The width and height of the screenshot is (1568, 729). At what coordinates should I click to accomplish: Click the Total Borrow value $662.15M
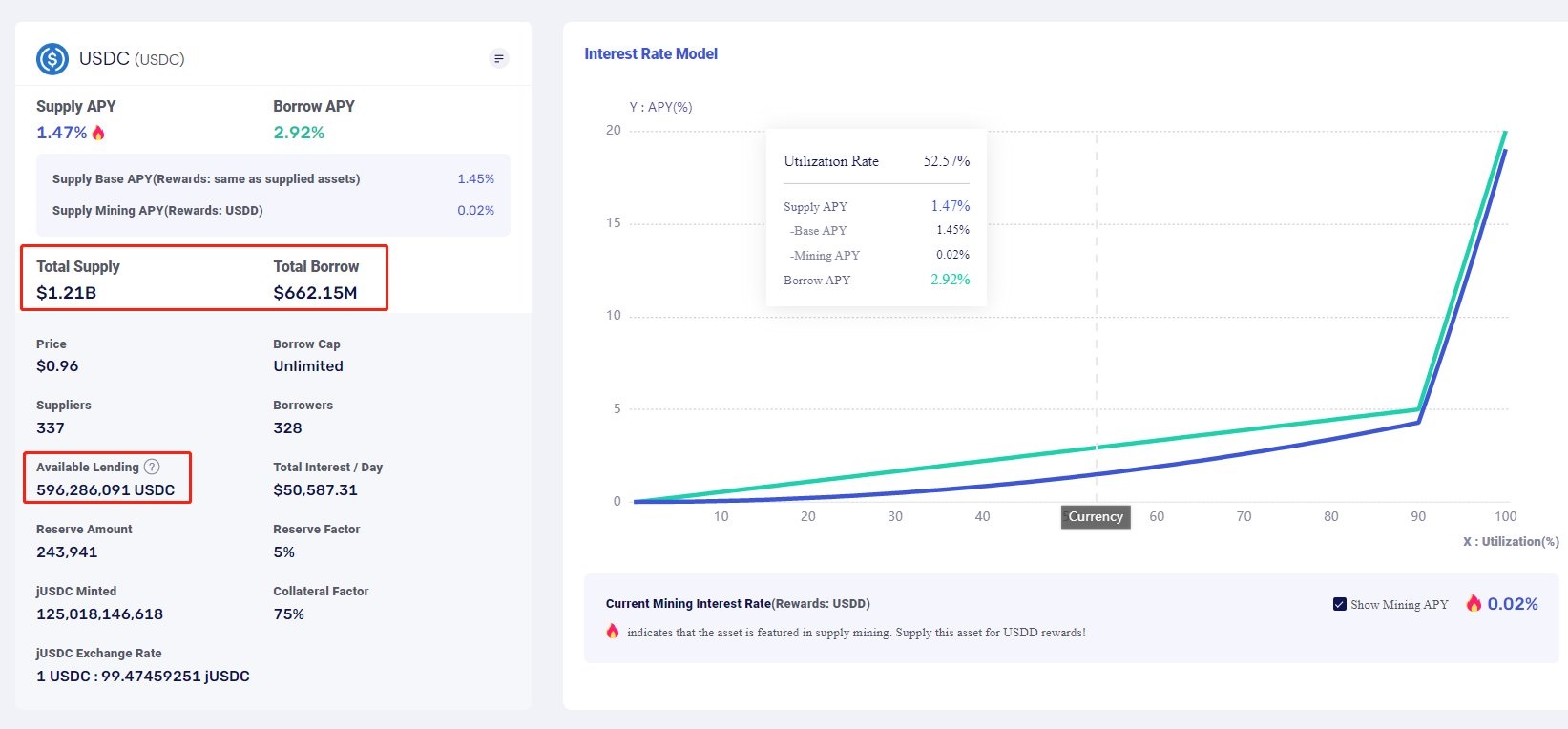pyautogui.click(x=315, y=293)
